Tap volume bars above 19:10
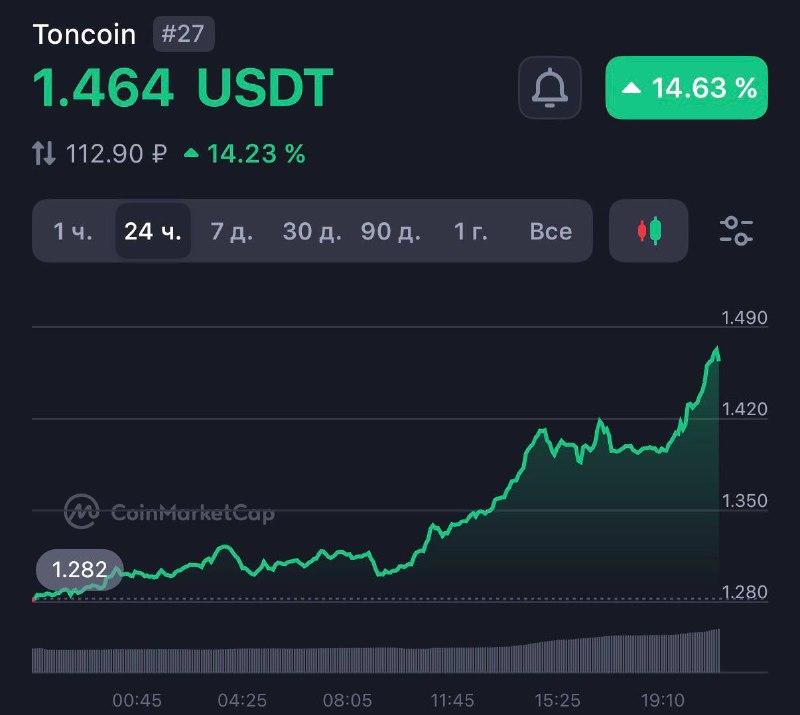Viewport: 800px width, 715px height. tap(662, 653)
